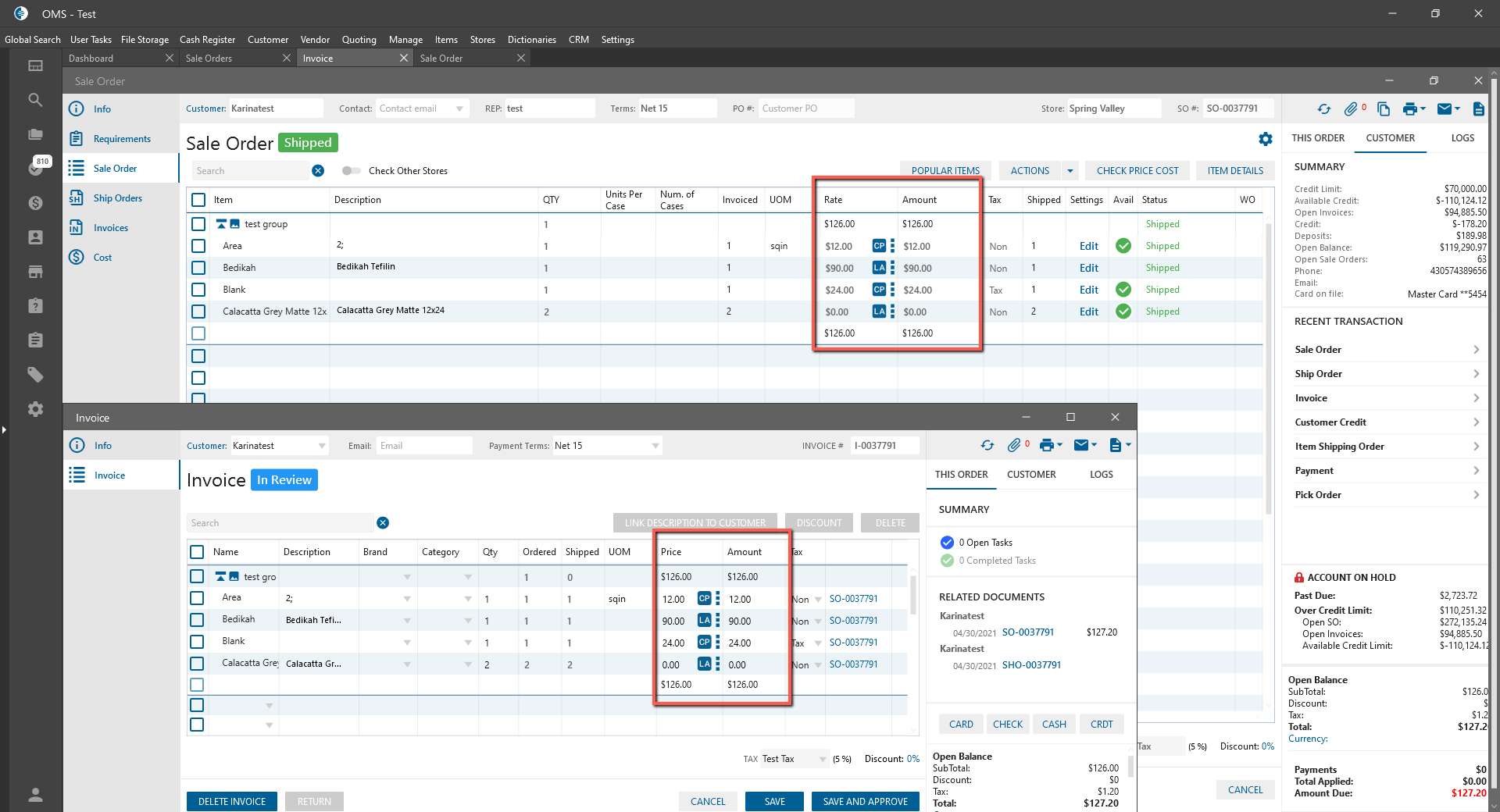The height and width of the screenshot is (812, 1500).
Task: Click the Cost icon in side navigation
Action: (77, 257)
